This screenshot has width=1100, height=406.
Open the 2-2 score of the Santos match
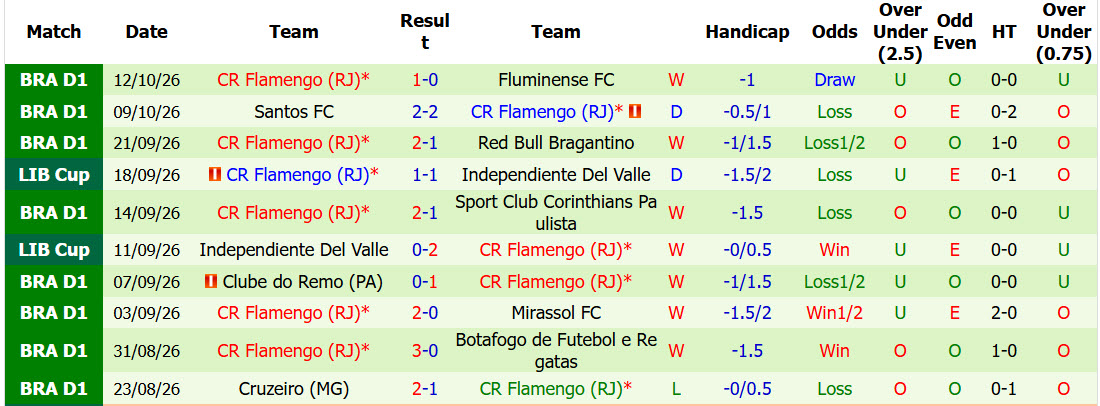[425, 111]
